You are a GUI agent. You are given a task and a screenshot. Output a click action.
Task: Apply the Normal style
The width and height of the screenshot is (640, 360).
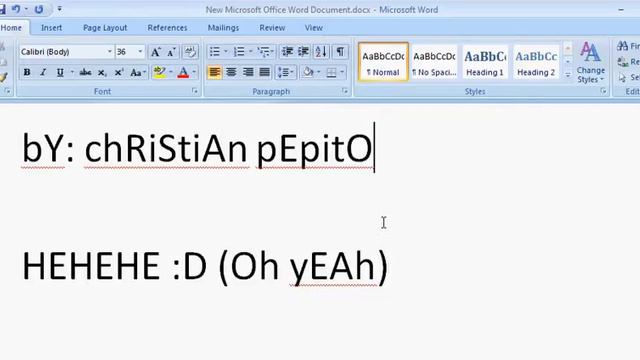point(383,62)
